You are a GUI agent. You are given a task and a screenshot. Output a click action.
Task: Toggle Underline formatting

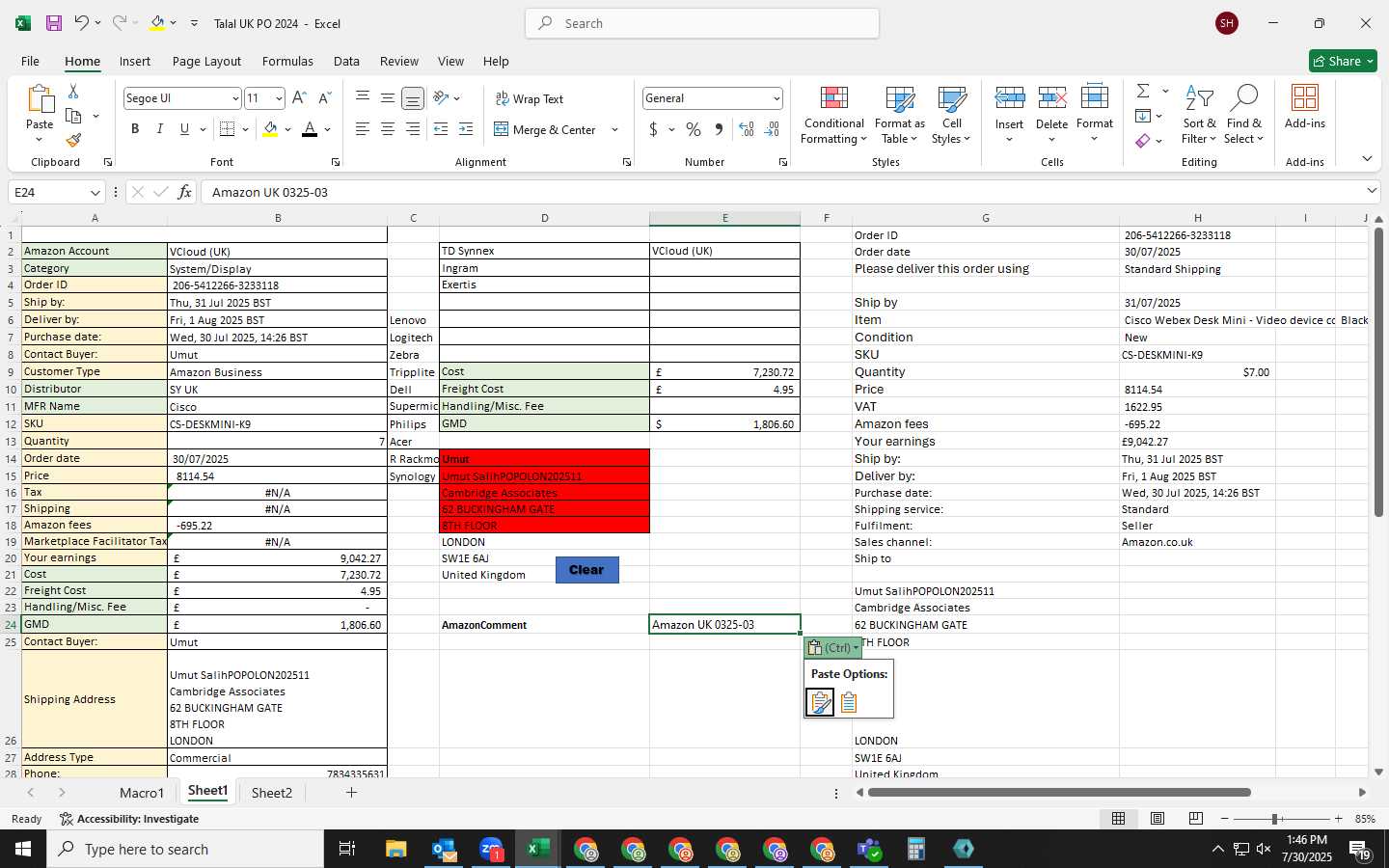pos(184,129)
